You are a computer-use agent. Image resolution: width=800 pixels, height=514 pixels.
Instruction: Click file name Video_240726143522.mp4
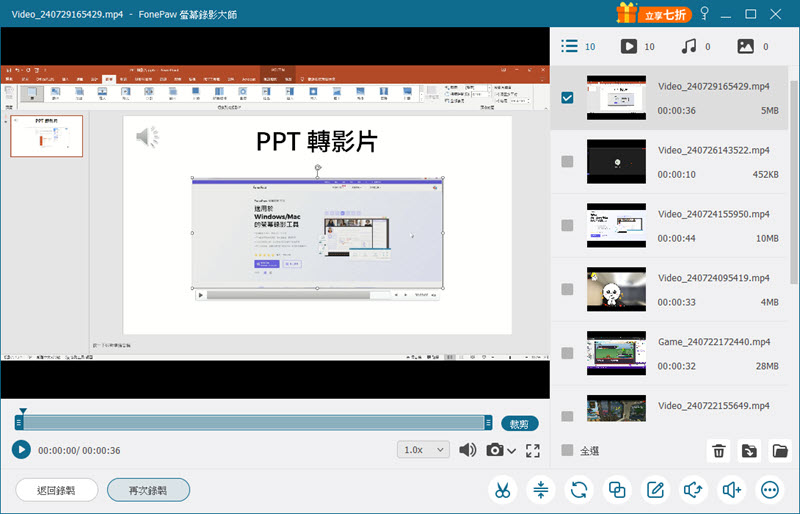tap(713, 150)
